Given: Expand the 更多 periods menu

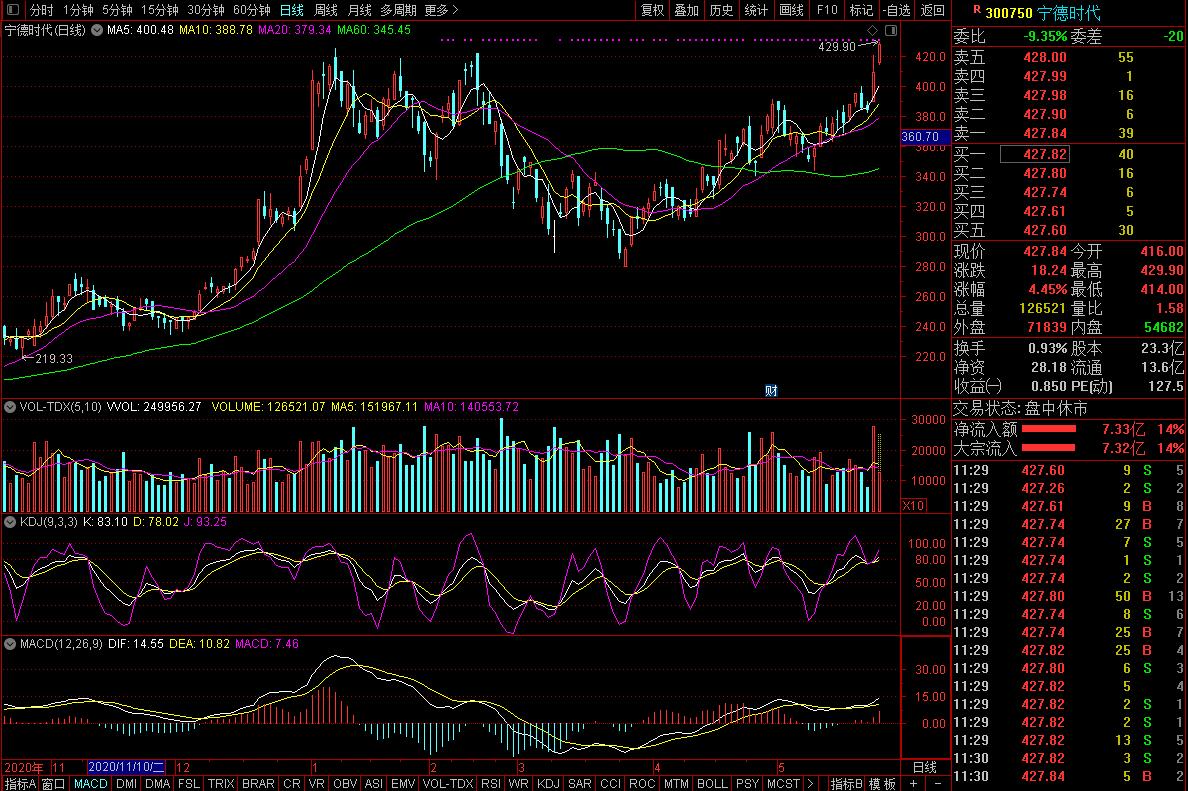Looking at the screenshot, I should (x=441, y=10).
